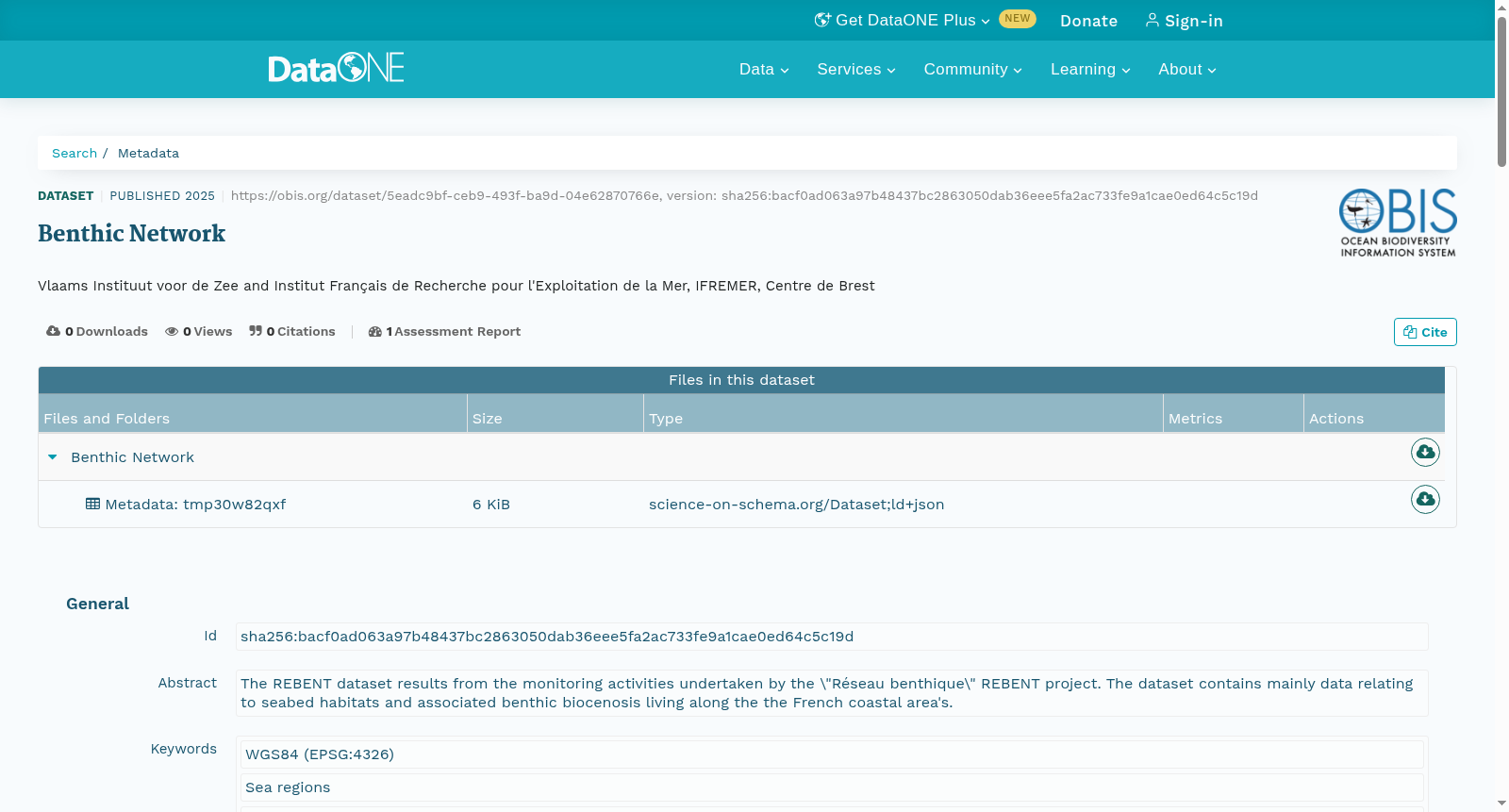
Task: Click the Donate link
Action: tap(1088, 21)
